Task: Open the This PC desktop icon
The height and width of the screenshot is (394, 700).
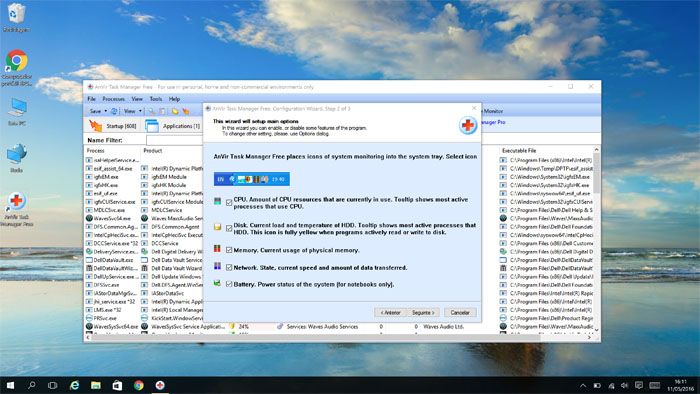Action: click(x=17, y=112)
